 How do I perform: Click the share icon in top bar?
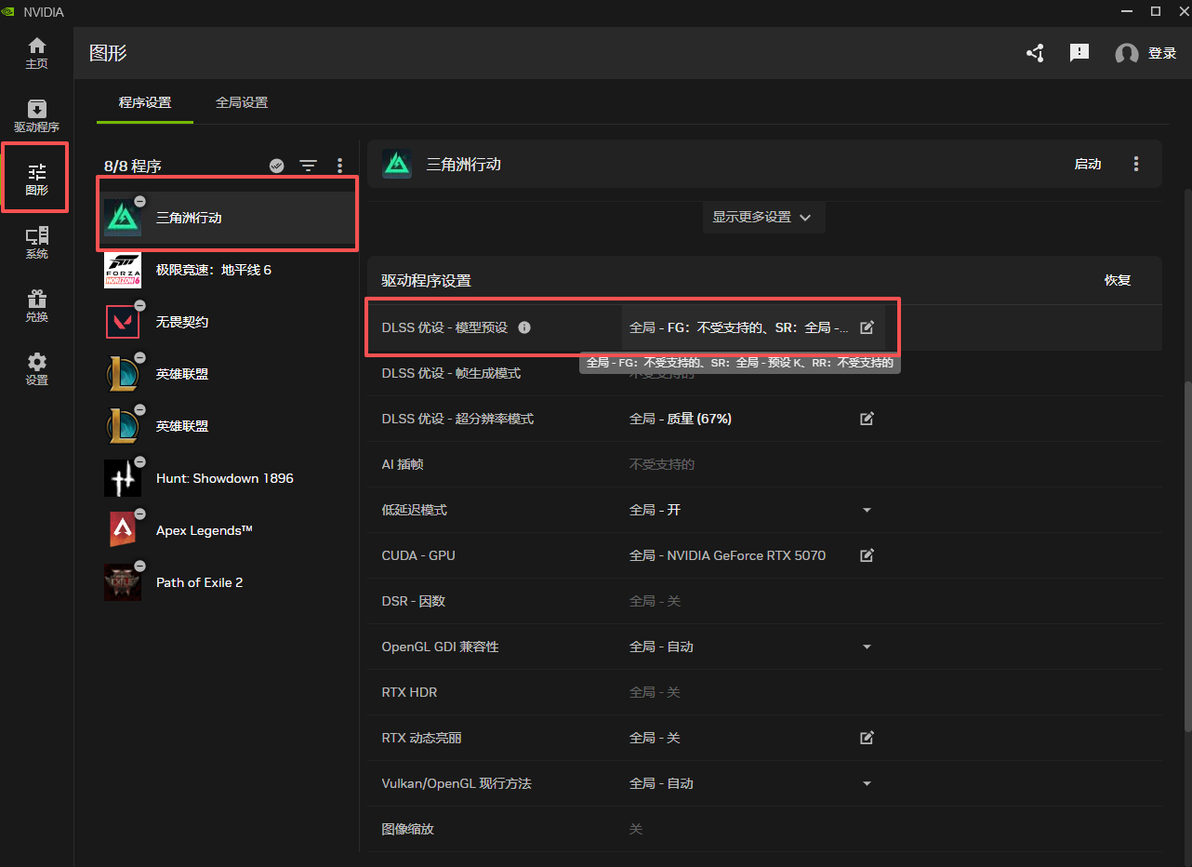(x=1035, y=53)
